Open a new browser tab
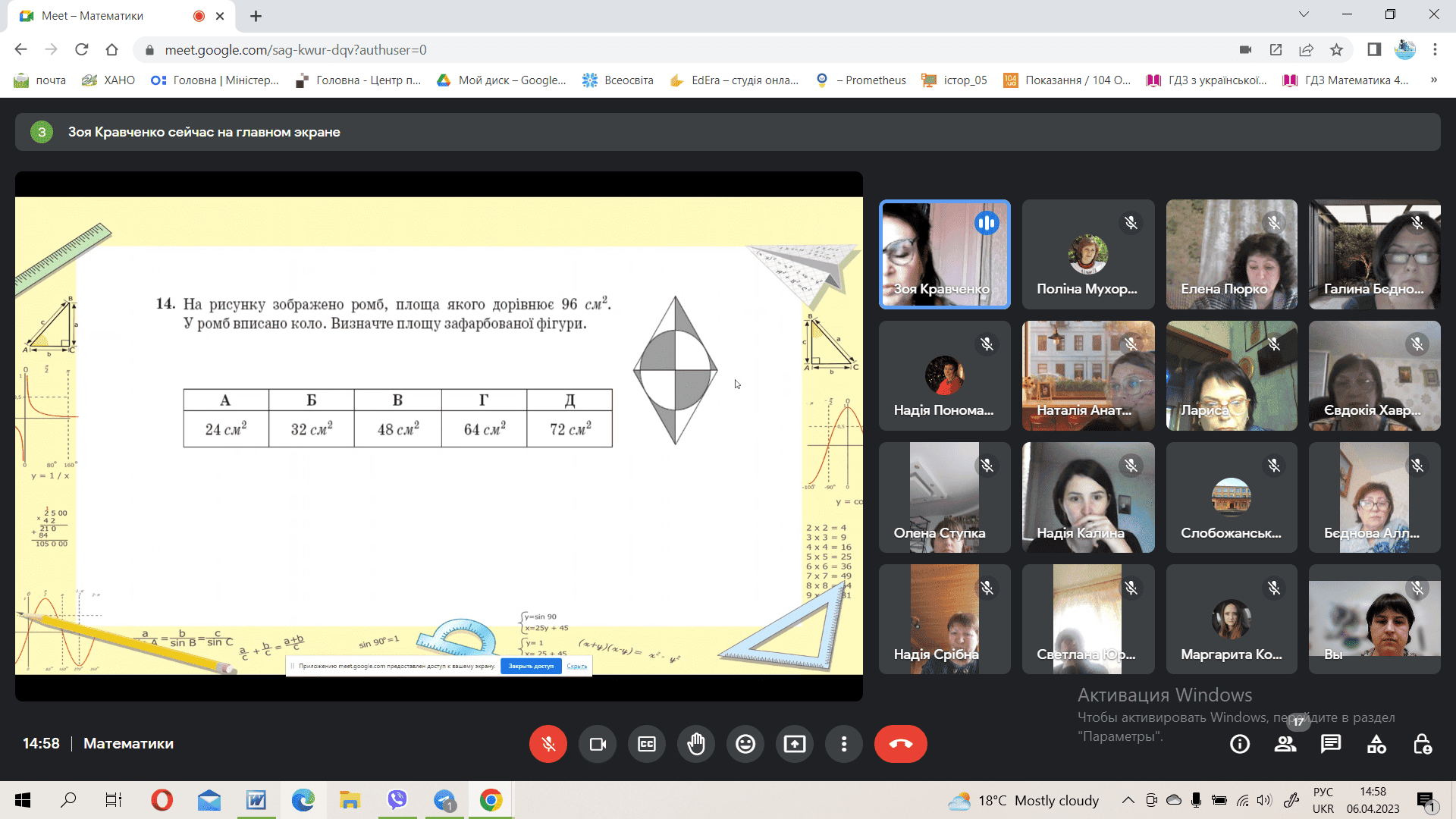Viewport: 1456px width, 819px height. point(256,16)
